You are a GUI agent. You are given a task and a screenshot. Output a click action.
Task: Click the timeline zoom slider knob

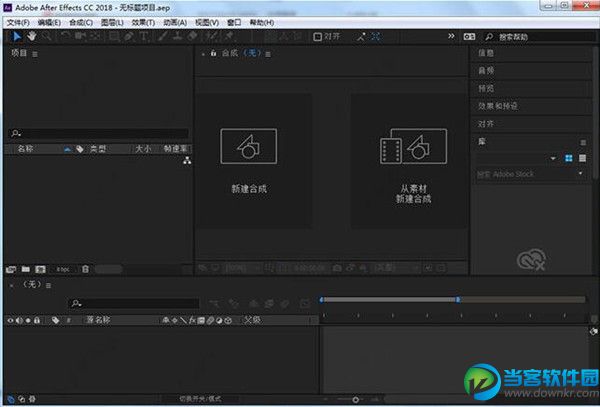(x=355, y=399)
